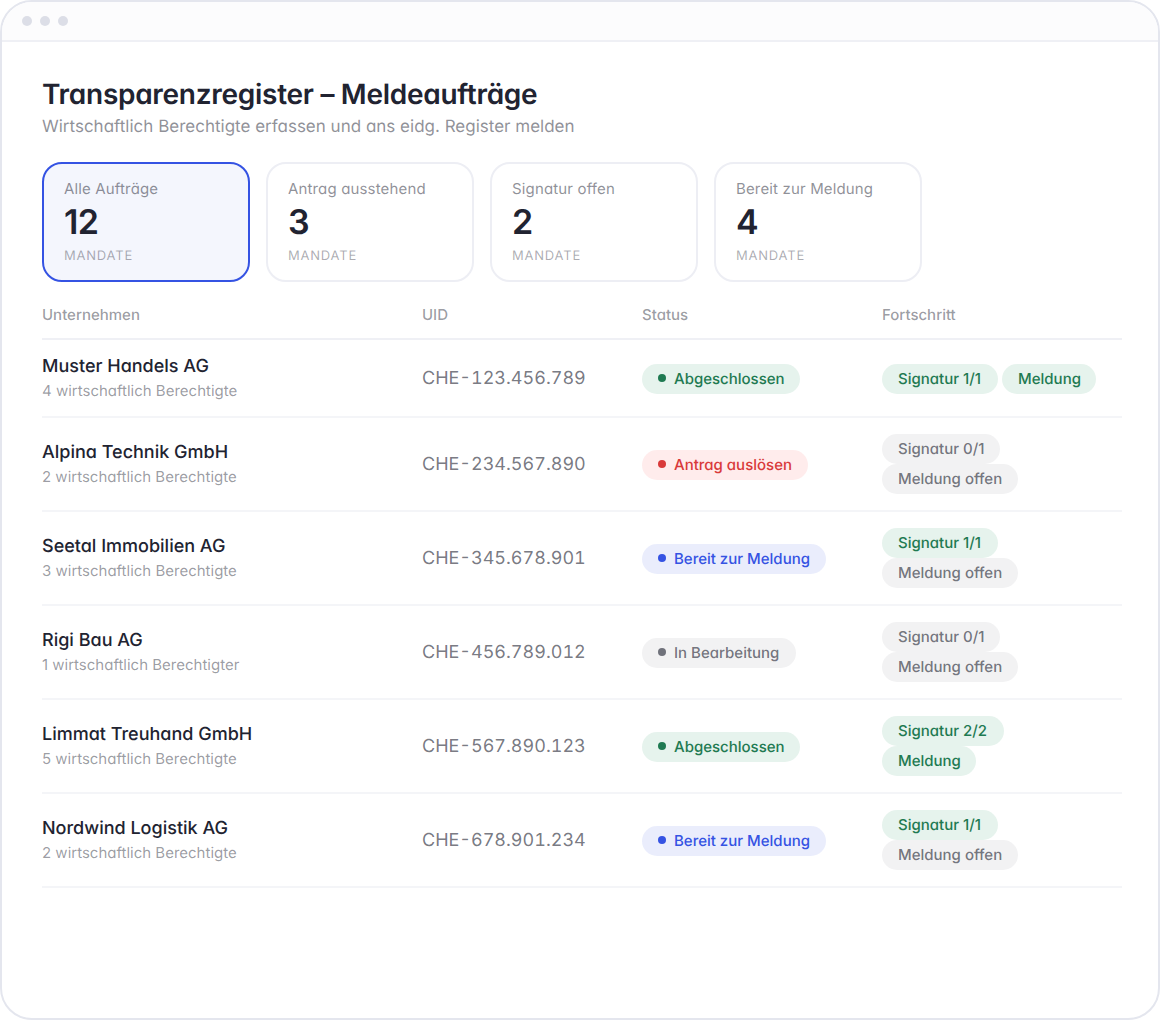Click Abgeschlossen badge for Limmat Treuhand GmbH
This screenshot has height=1020, width=1160.
[721, 747]
